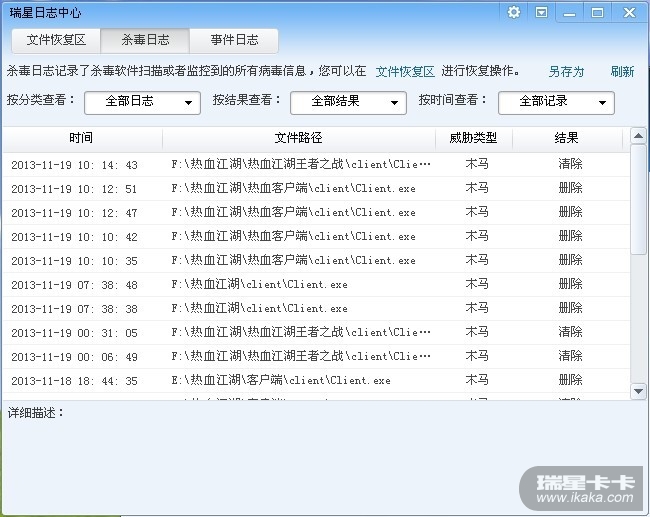Click 删除 result in the 07:38:38 row

point(570,308)
